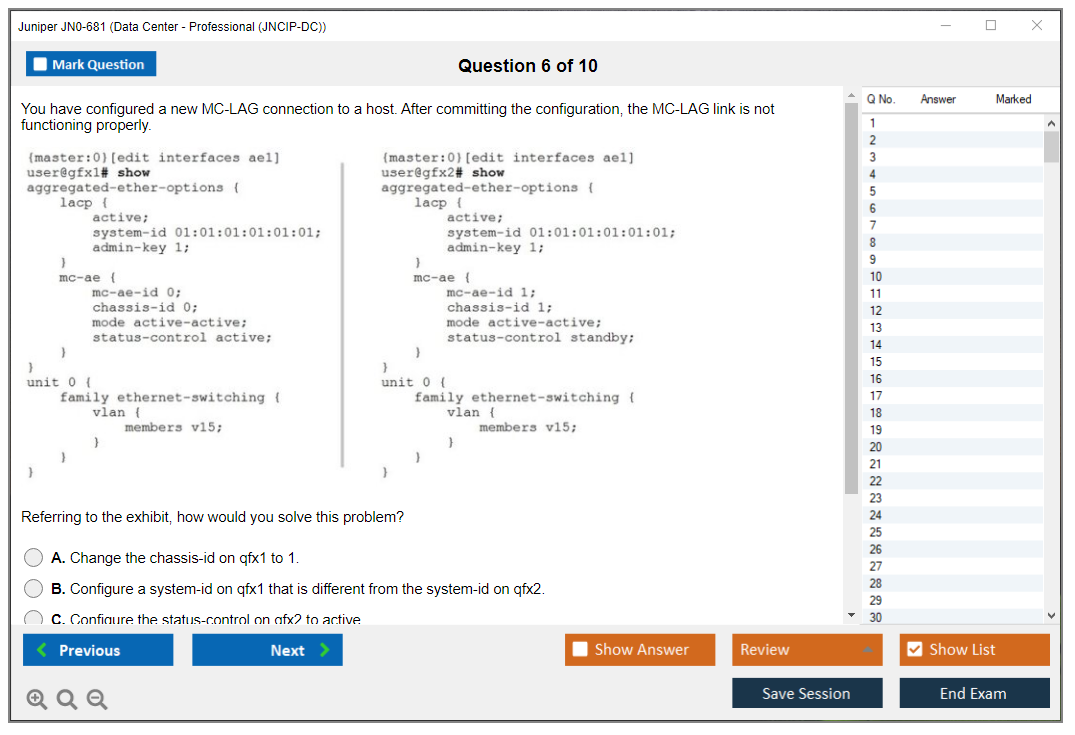Tick the Mark Question checkbox

pos(41,65)
